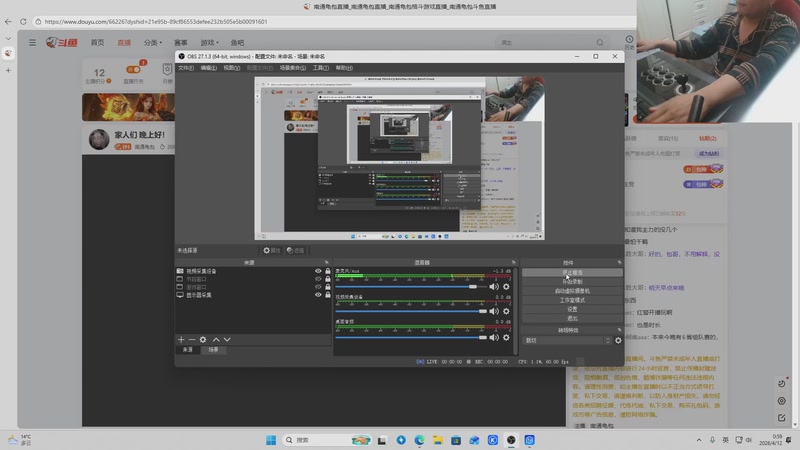Open Douyu hamburger menu icon
The height and width of the screenshot is (450, 800).
coord(32,42)
